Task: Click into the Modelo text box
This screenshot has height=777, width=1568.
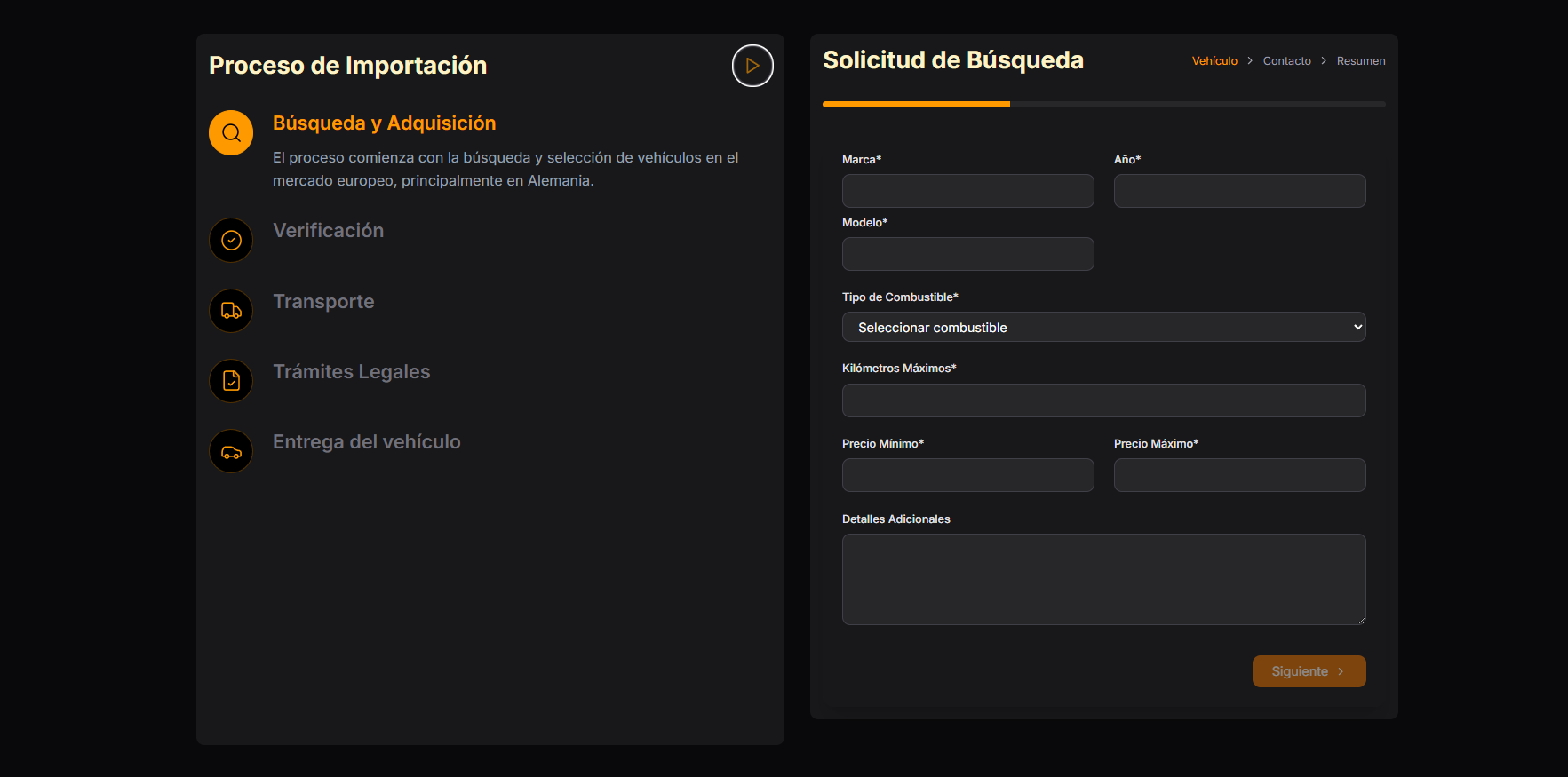Action: [x=967, y=254]
